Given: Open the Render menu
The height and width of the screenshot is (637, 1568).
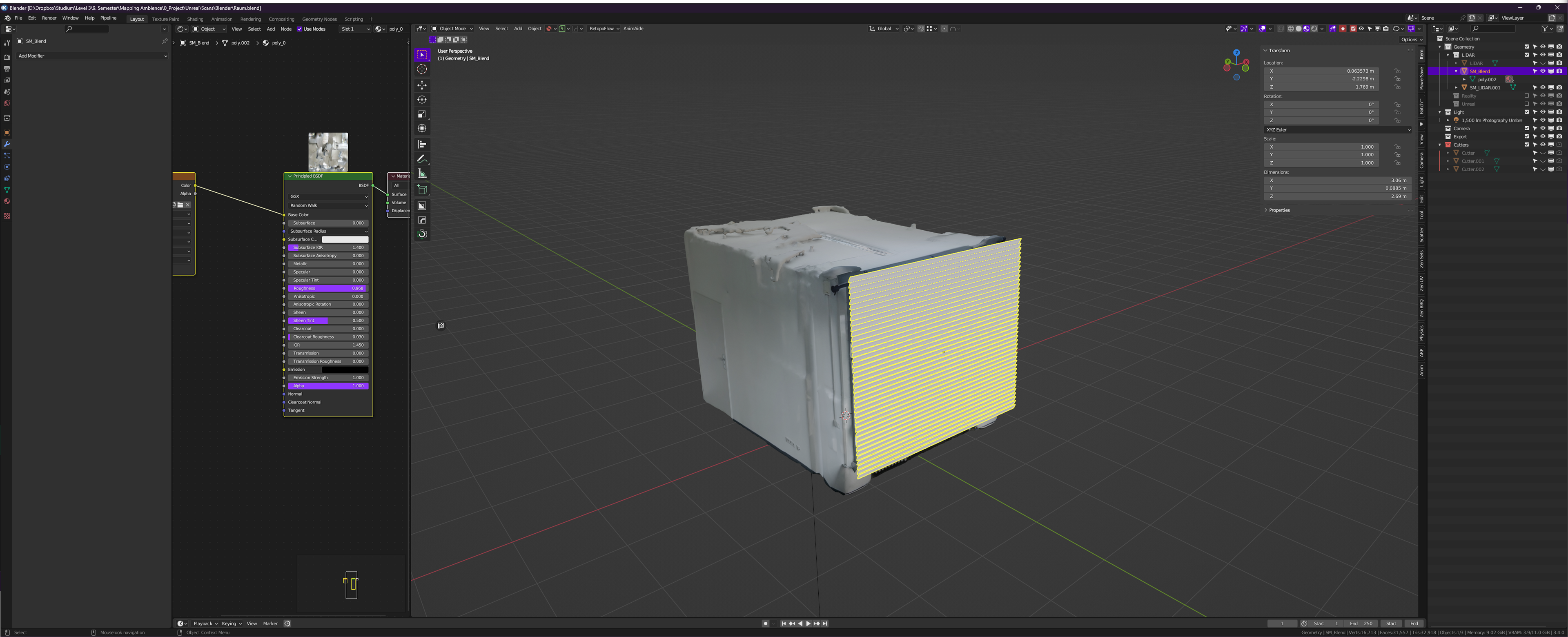Looking at the screenshot, I should coord(49,18).
